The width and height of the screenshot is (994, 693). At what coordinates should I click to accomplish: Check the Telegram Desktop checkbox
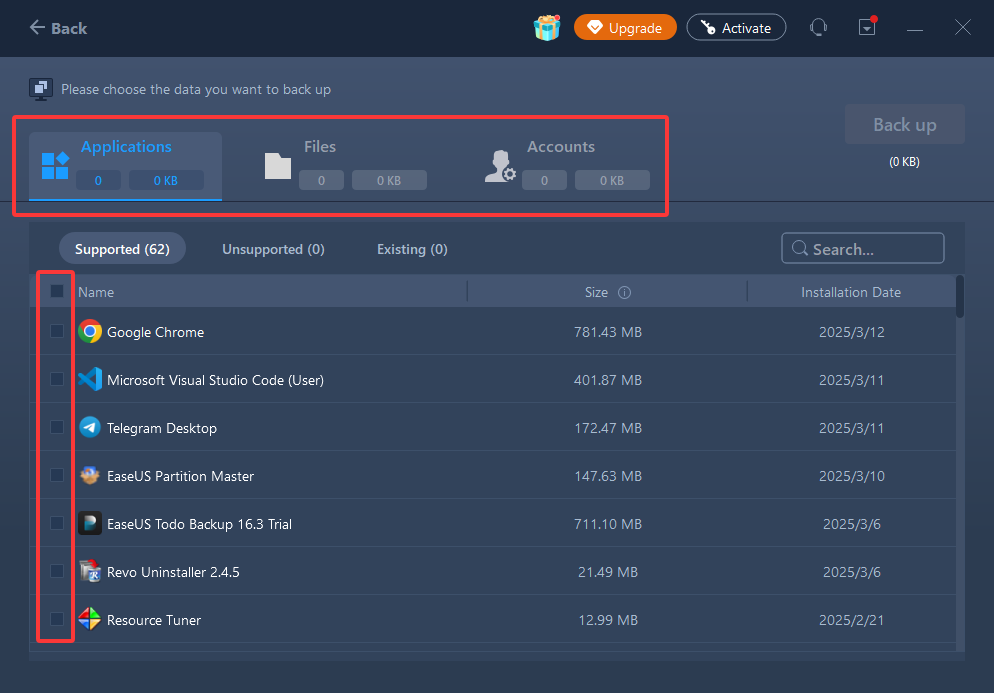[x=57, y=427]
